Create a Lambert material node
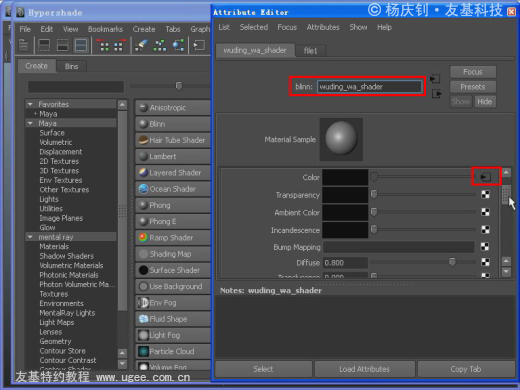 (x=173, y=156)
